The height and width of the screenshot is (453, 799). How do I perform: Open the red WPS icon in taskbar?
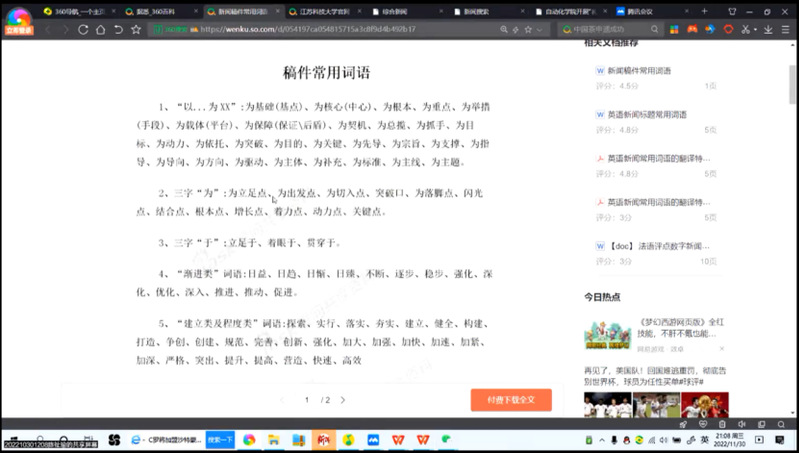(x=397, y=439)
